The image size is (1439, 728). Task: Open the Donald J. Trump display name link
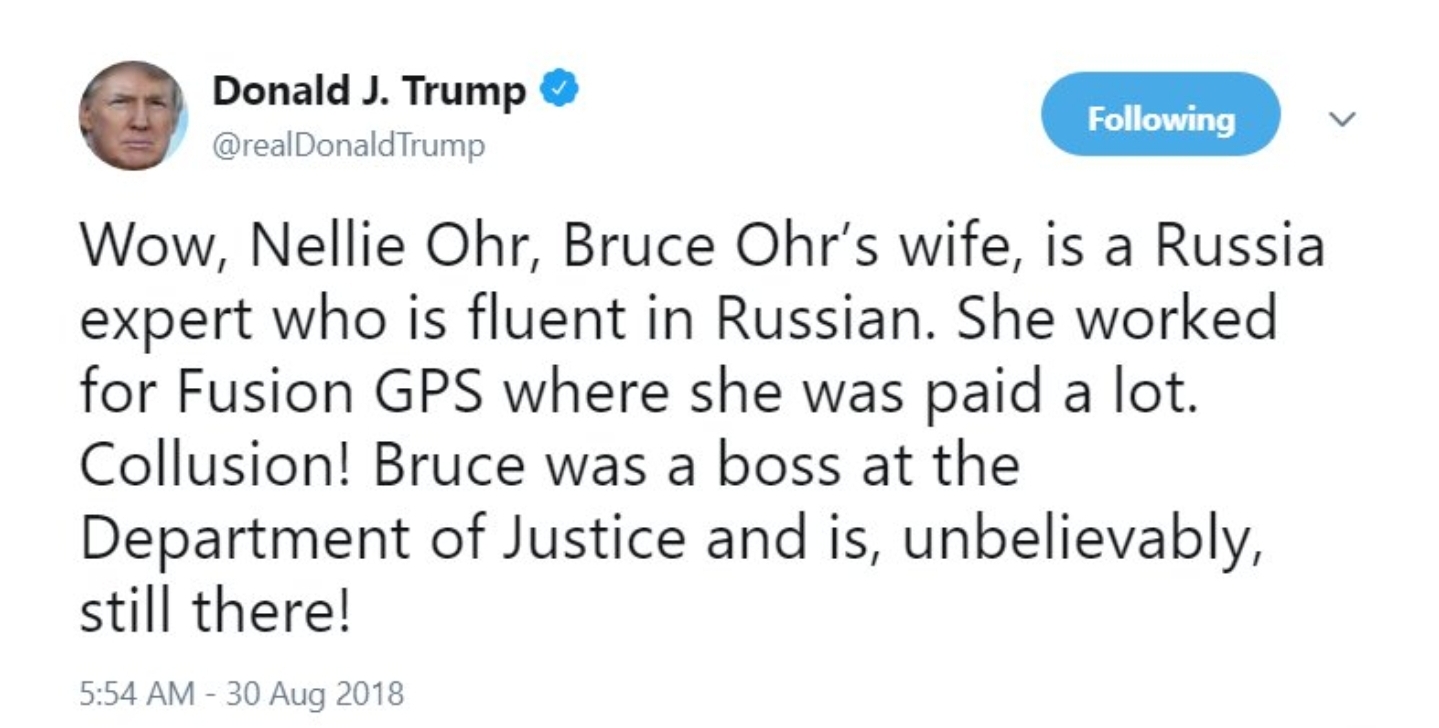pyautogui.click(x=369, y=92)
